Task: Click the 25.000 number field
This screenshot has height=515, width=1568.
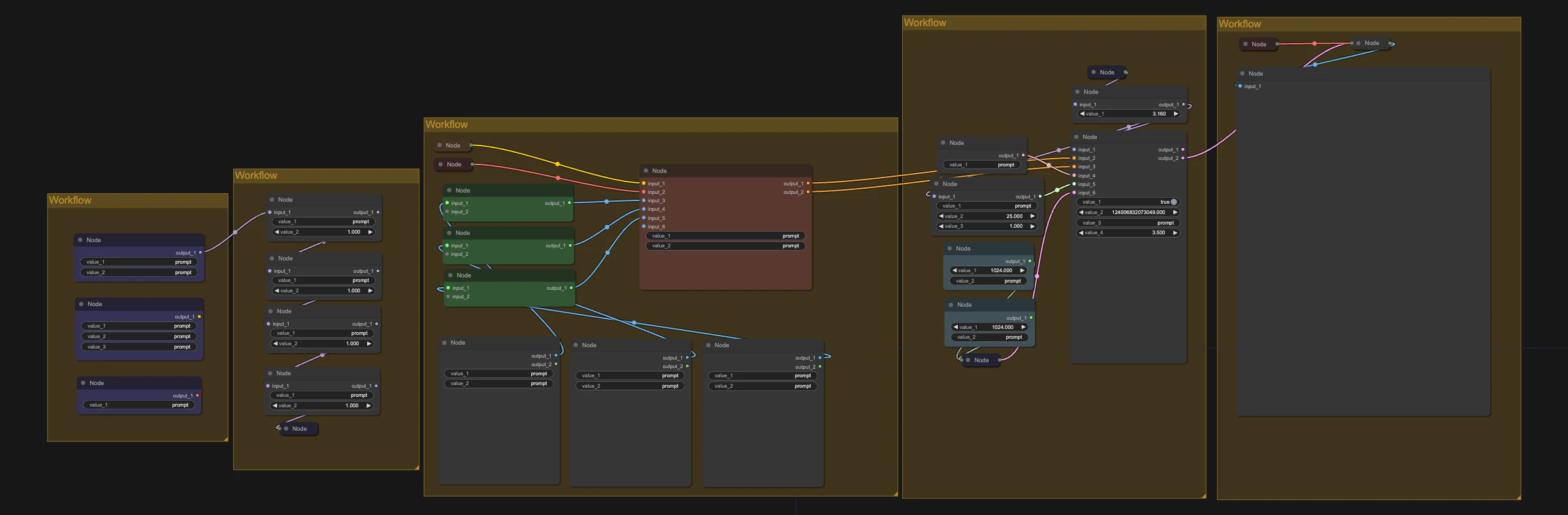Action: click(987, 216)
